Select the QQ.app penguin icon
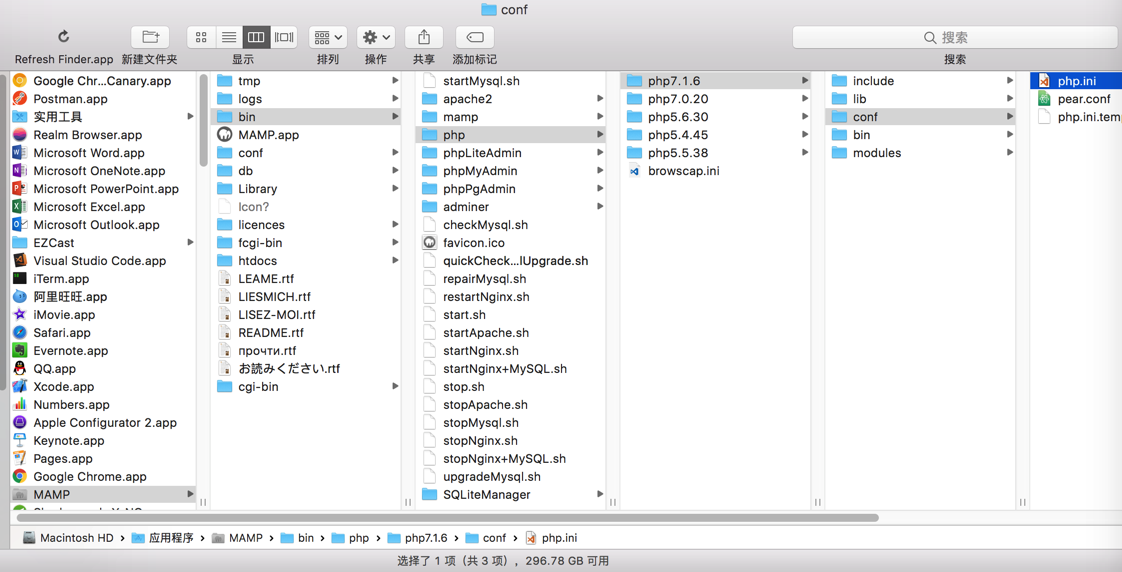This screenshot has height=572, width=1122. point(20,369)
